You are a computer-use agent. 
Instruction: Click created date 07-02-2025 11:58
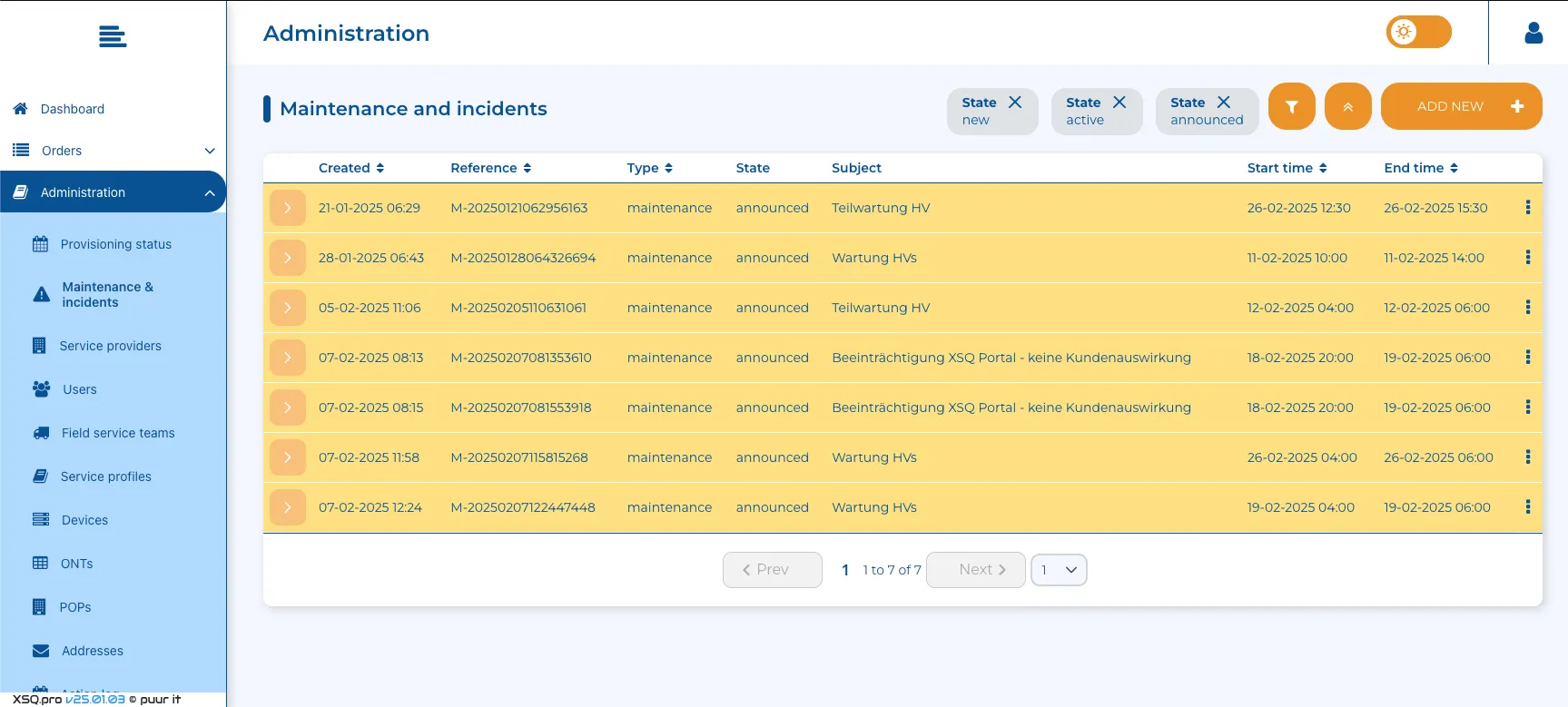pos(369,457)
